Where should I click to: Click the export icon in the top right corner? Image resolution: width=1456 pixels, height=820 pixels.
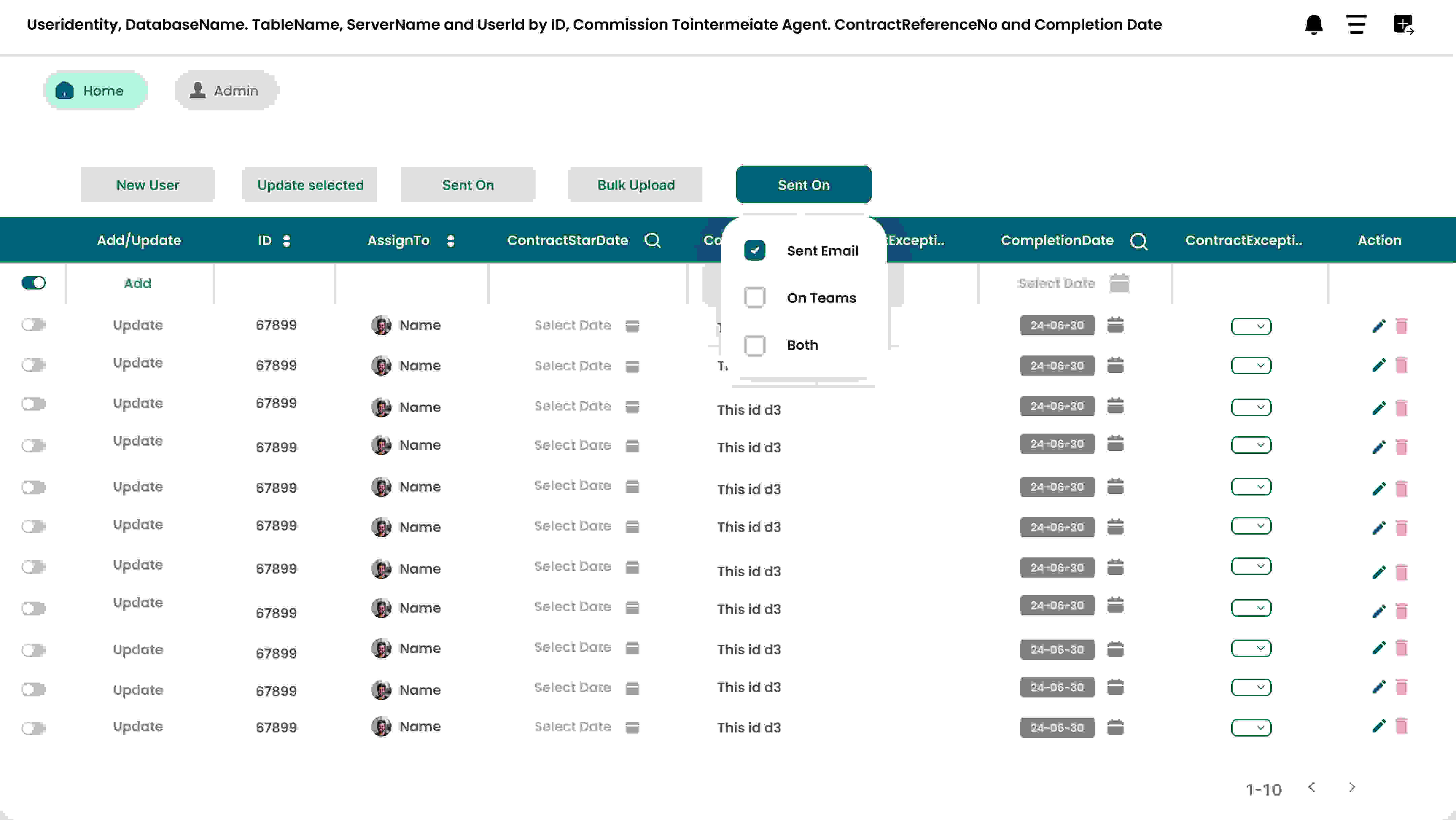coord(1404,24)
